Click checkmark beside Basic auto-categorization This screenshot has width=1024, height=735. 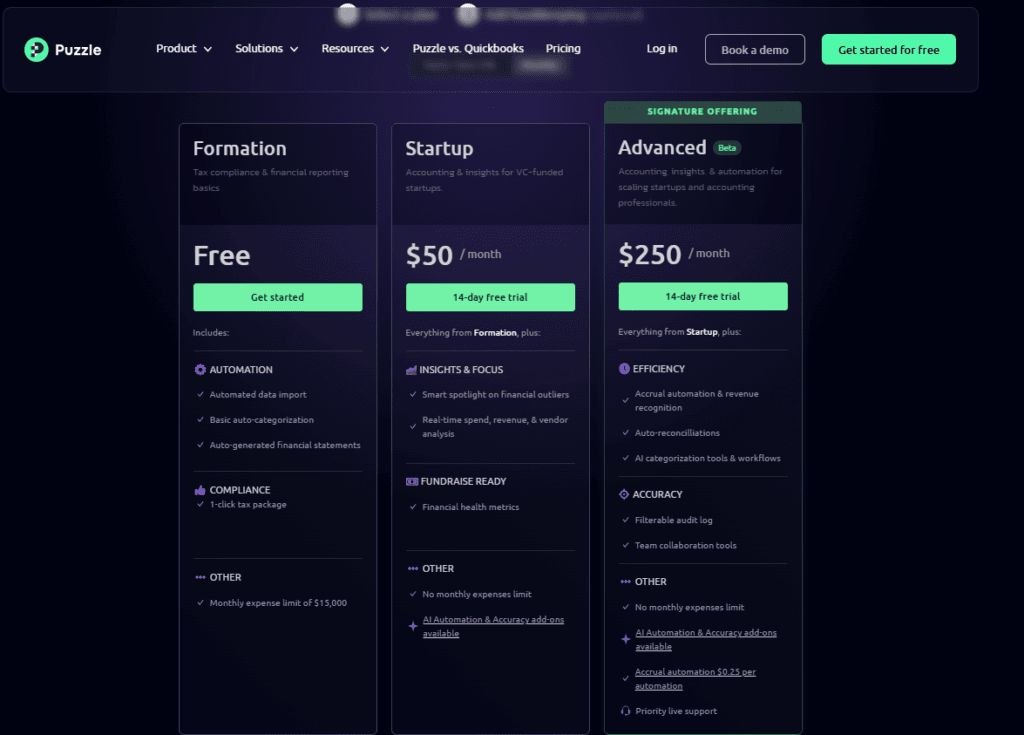(200, 420)
